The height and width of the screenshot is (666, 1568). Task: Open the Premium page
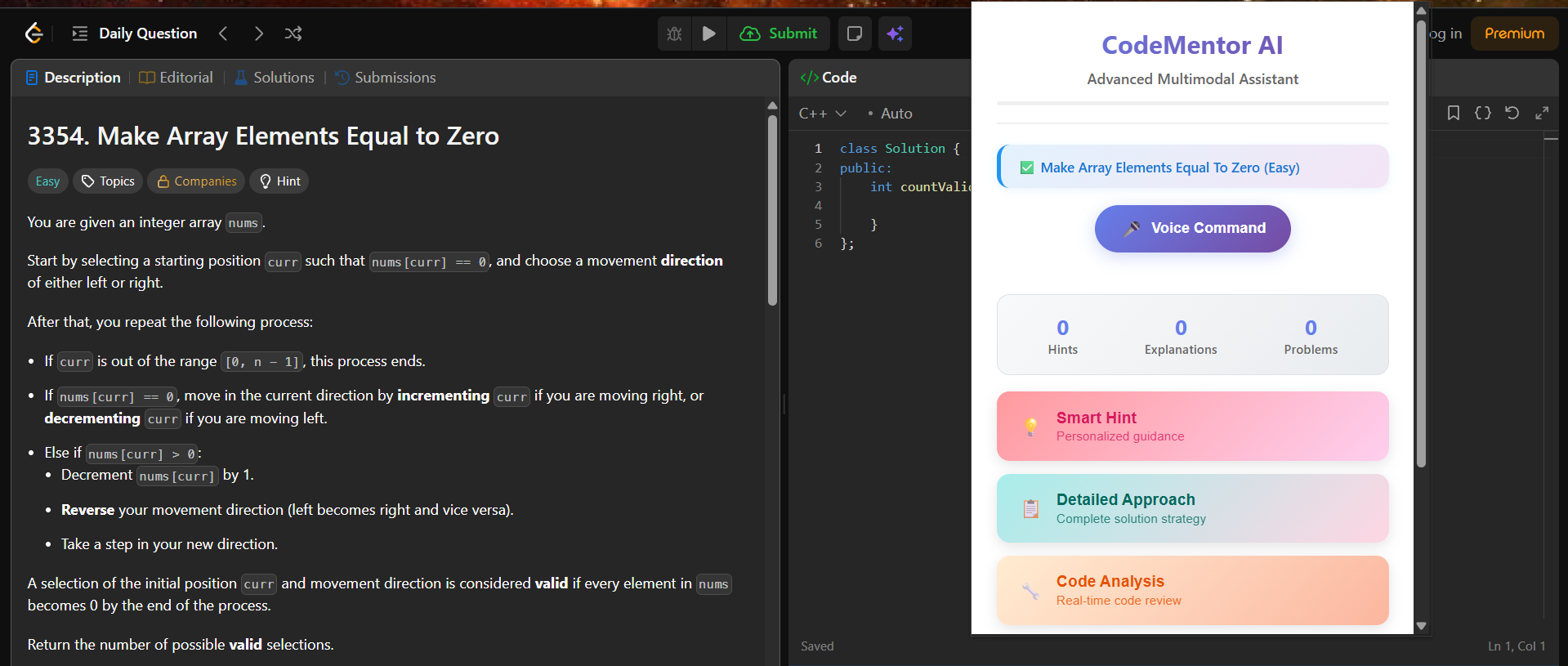click(x=1514, y=34)
